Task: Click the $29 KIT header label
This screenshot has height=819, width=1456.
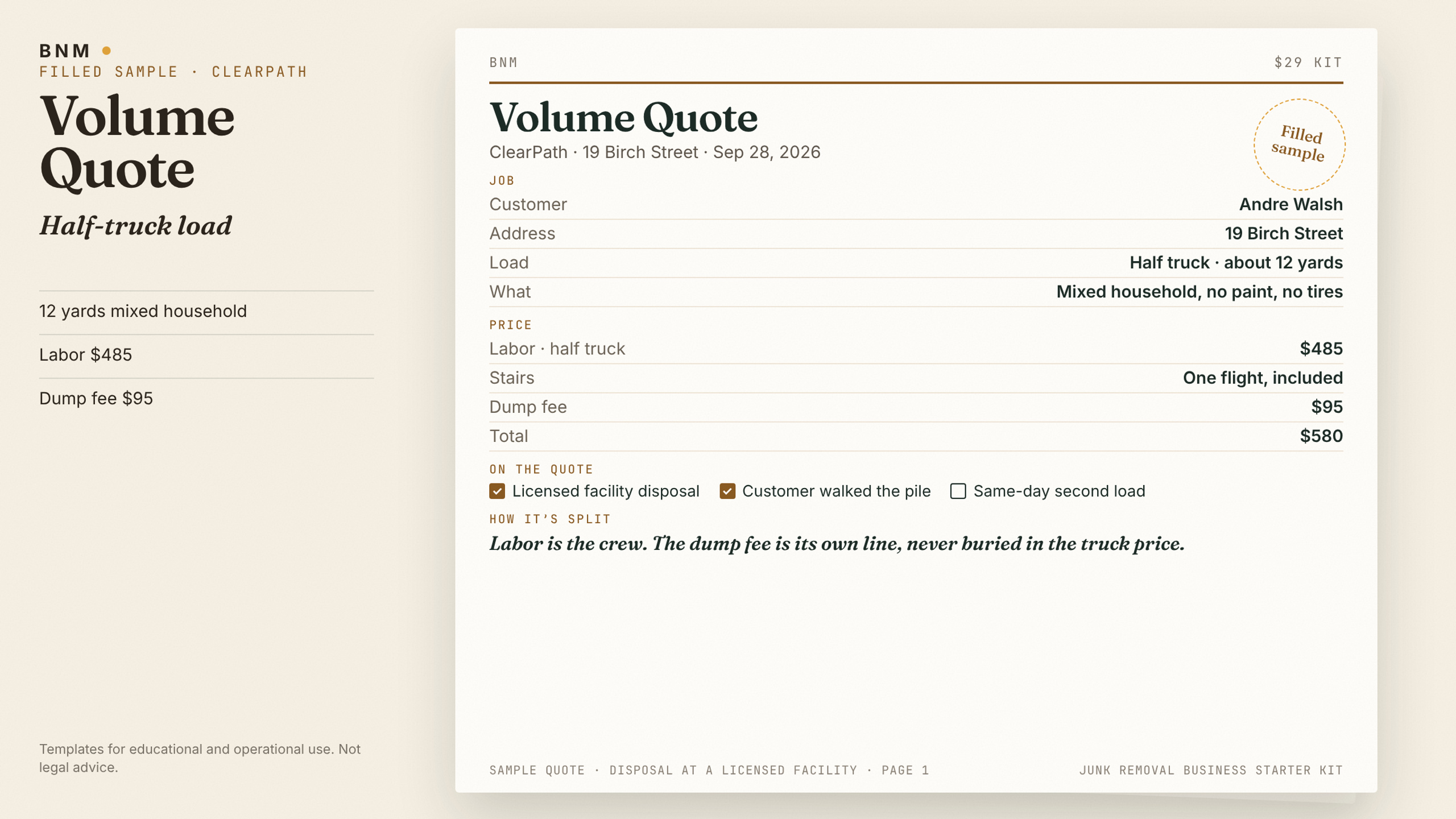Action: pyautogui.click(x=1308, y=62)
